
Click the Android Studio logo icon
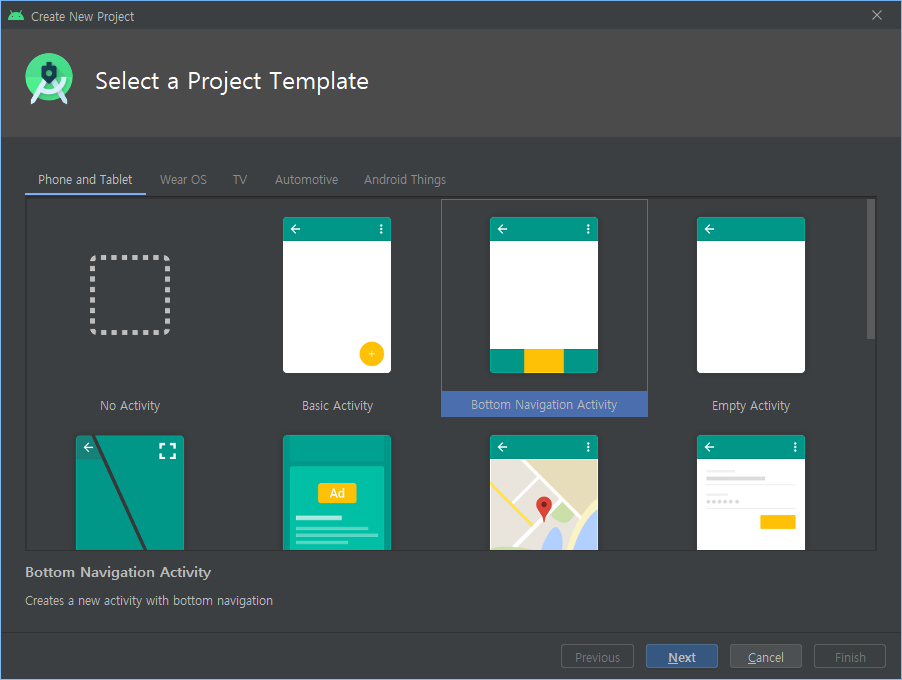point(49,79)
